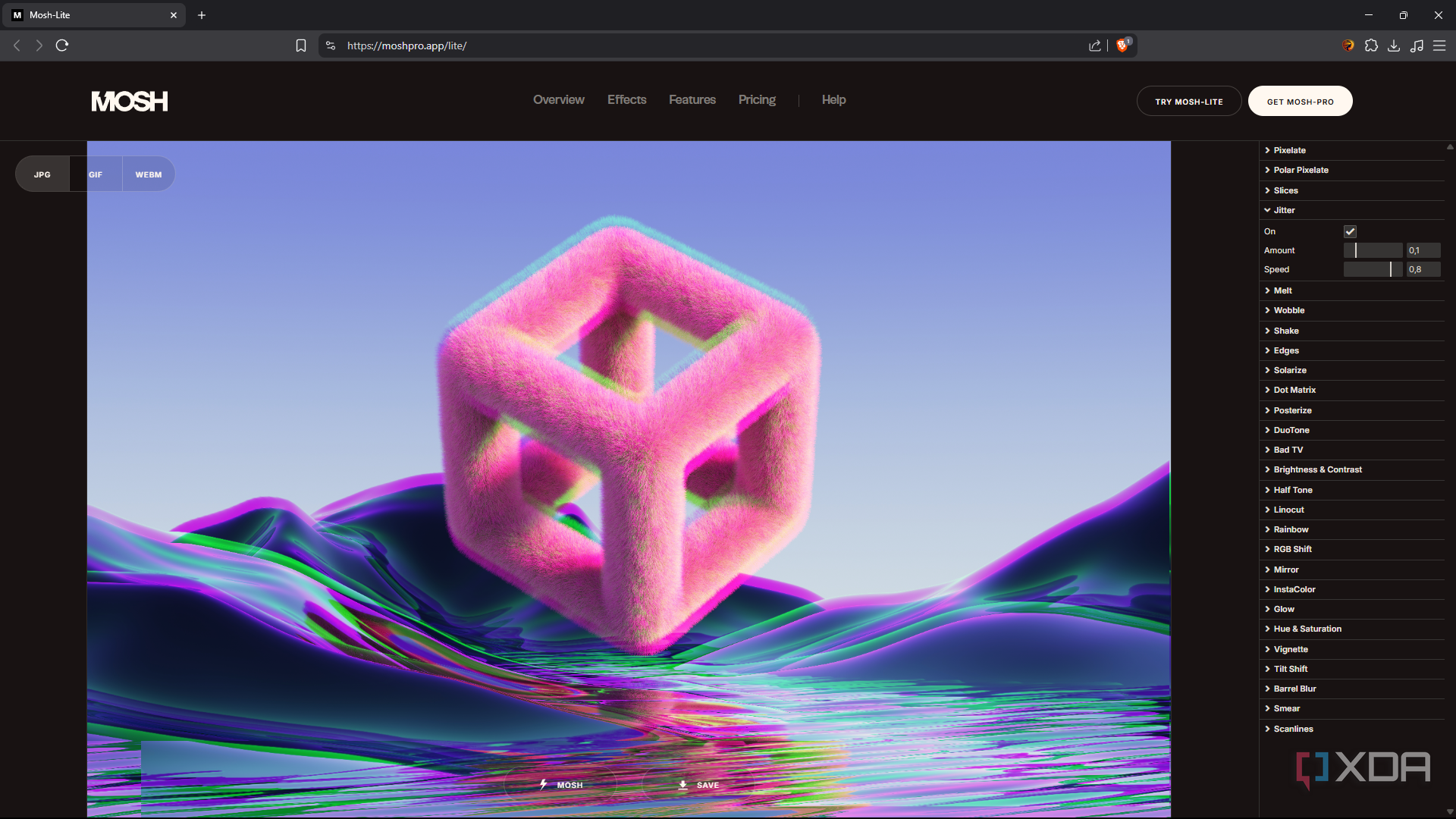Expand the Melt effect
The width and height of the screenshot is (1456, 819).
click(1354, 290)
